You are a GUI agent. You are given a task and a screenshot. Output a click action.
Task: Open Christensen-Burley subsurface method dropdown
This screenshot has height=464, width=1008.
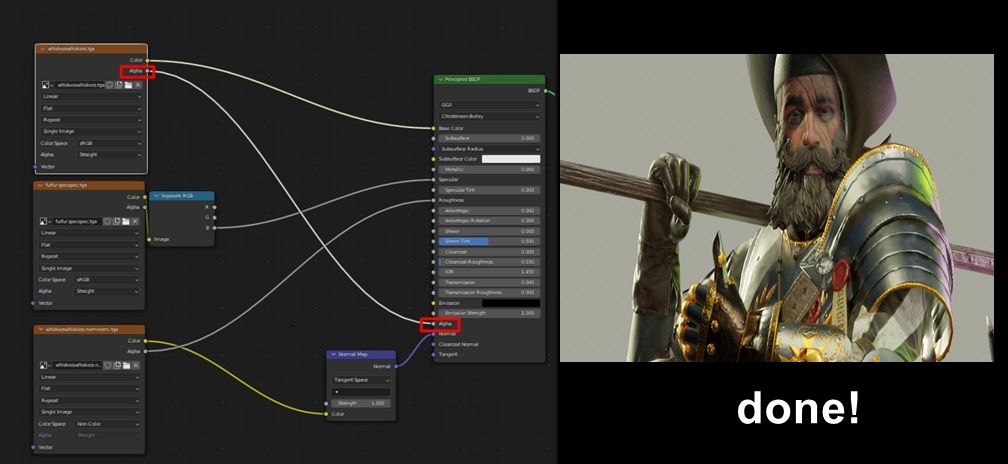point(490,116)
